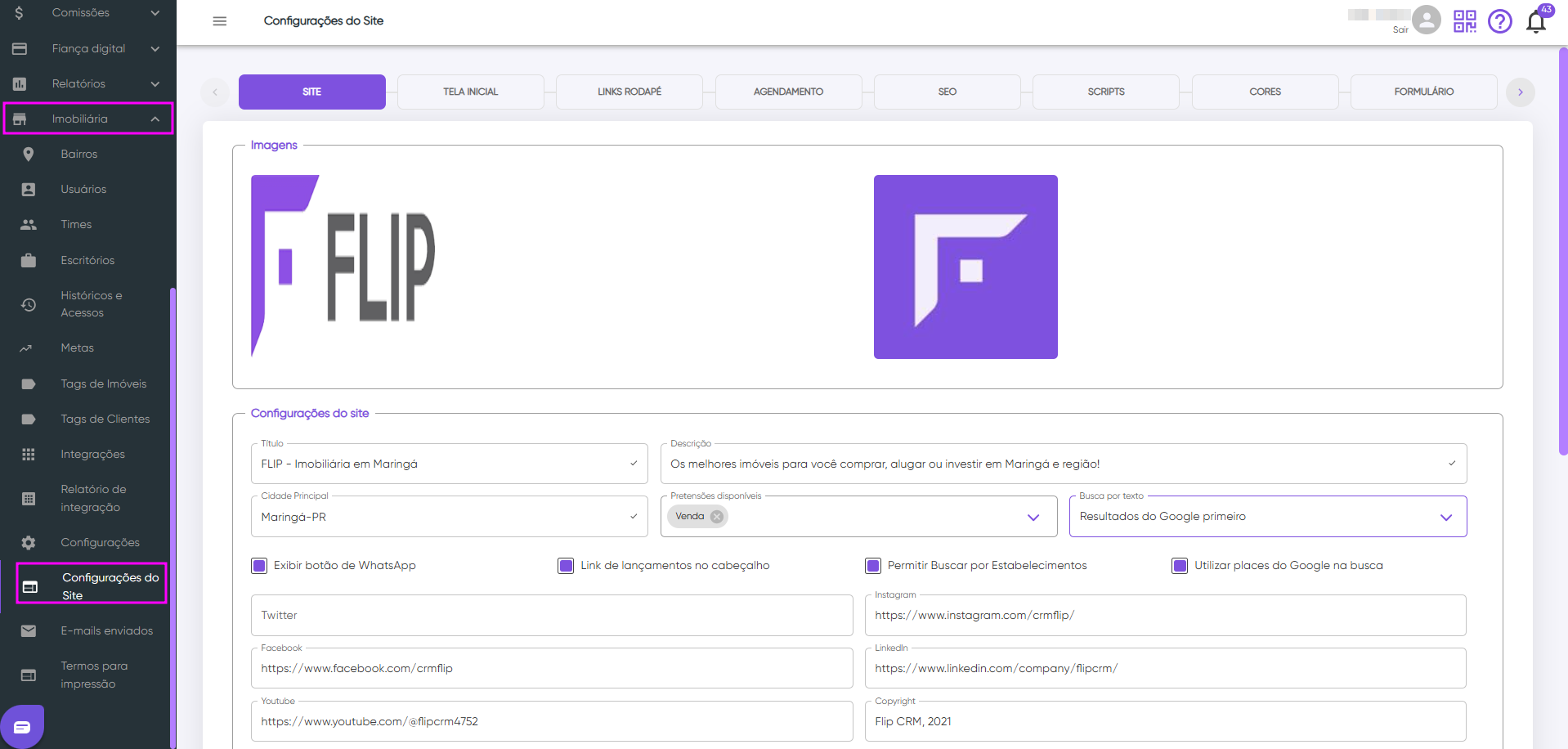Open the QR code icon
Screen dimensions: 1568x749
coord(1465,21)
